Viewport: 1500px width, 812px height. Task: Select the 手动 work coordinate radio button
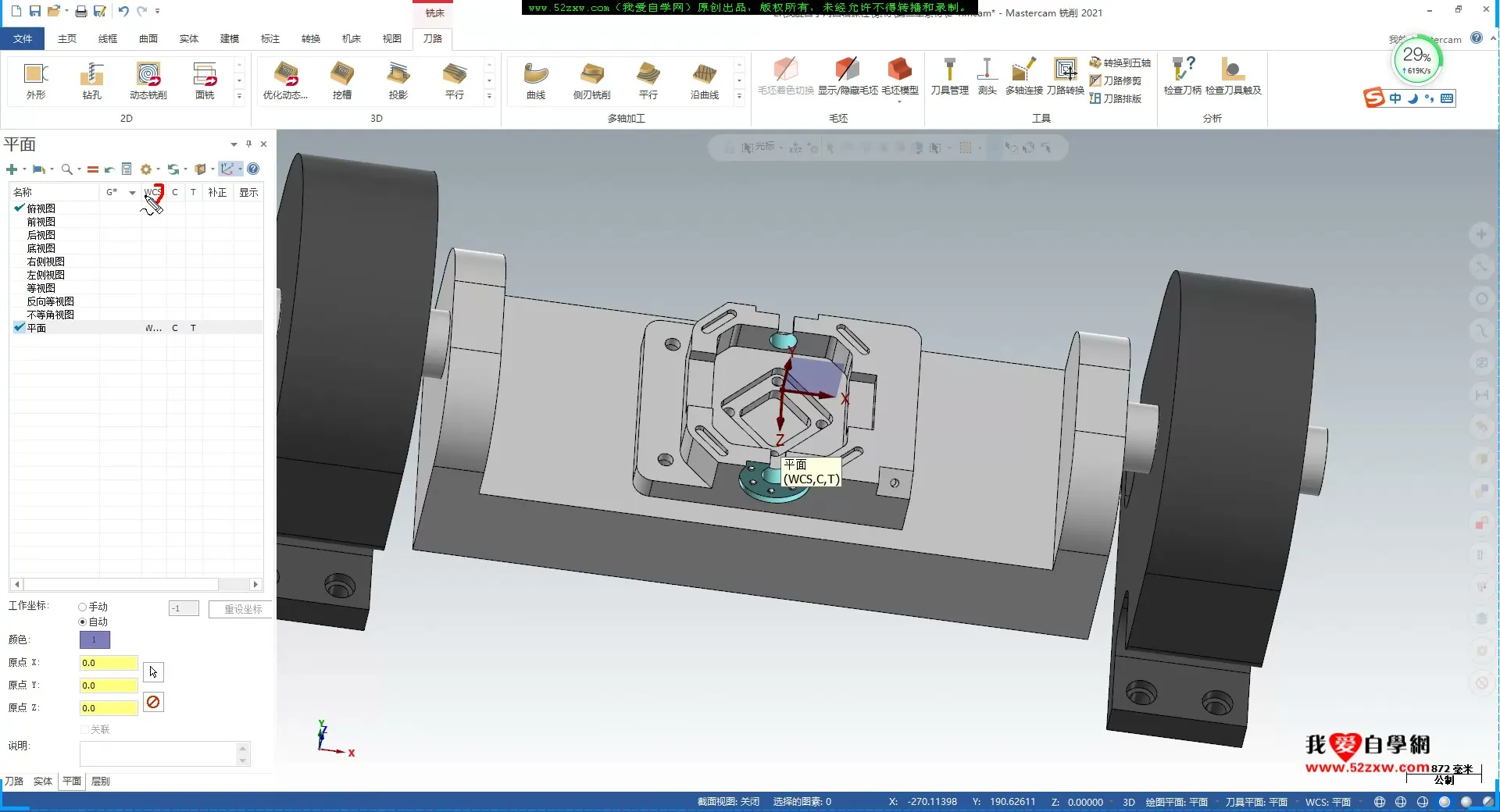coord(81,606)
